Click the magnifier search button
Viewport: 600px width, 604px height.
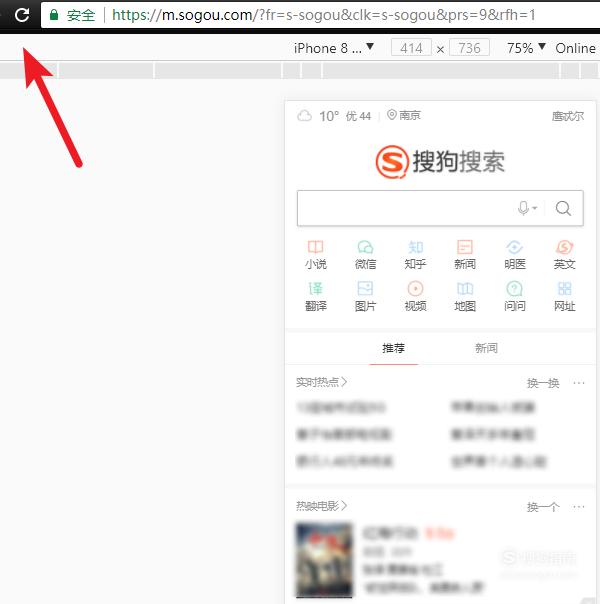tap(563, 208)
